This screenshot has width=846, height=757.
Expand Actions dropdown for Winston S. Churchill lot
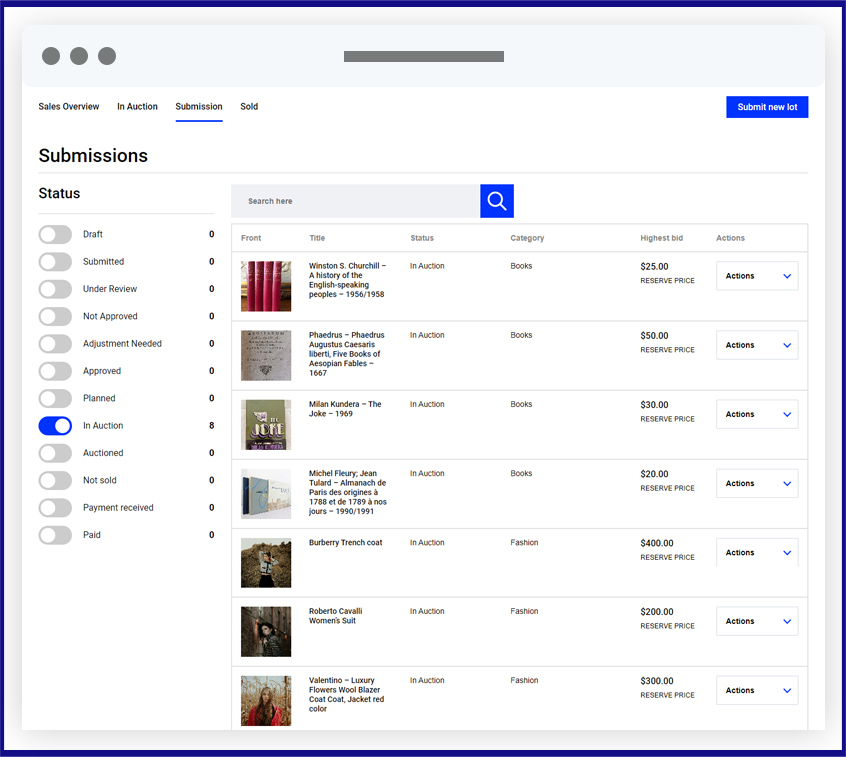(x=757, y=276)
